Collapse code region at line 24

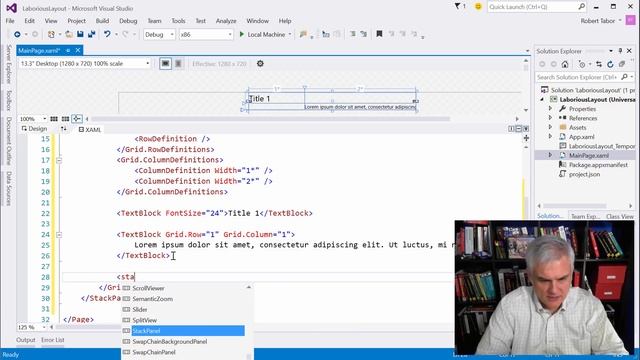point(59,235)
